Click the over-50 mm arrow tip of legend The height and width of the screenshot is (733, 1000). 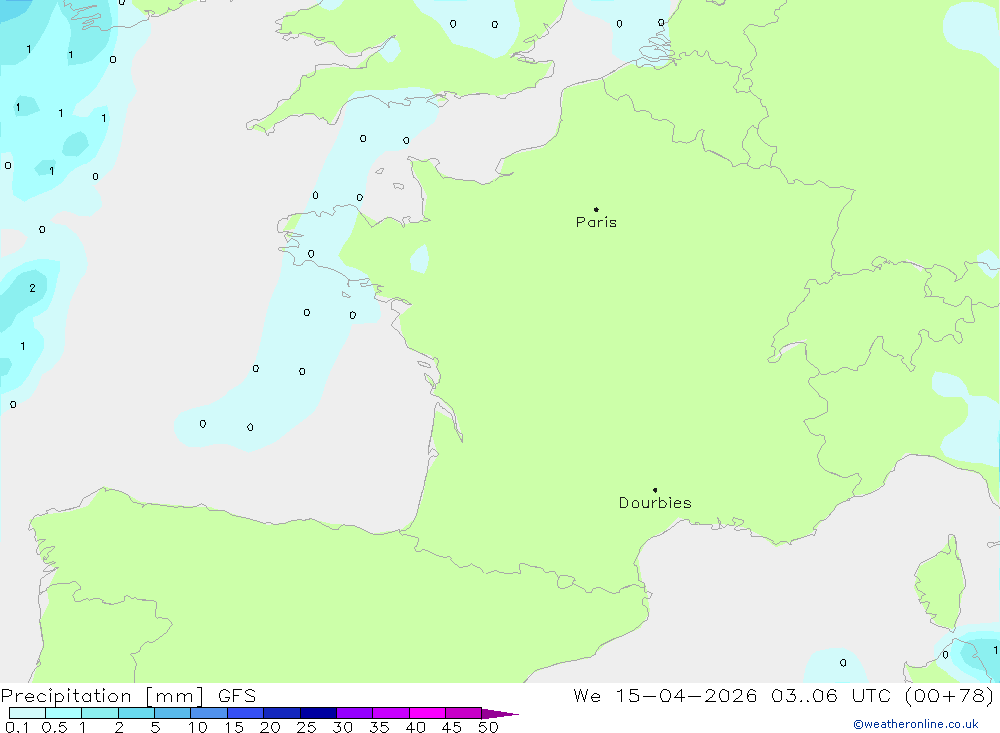pos(500,713)
